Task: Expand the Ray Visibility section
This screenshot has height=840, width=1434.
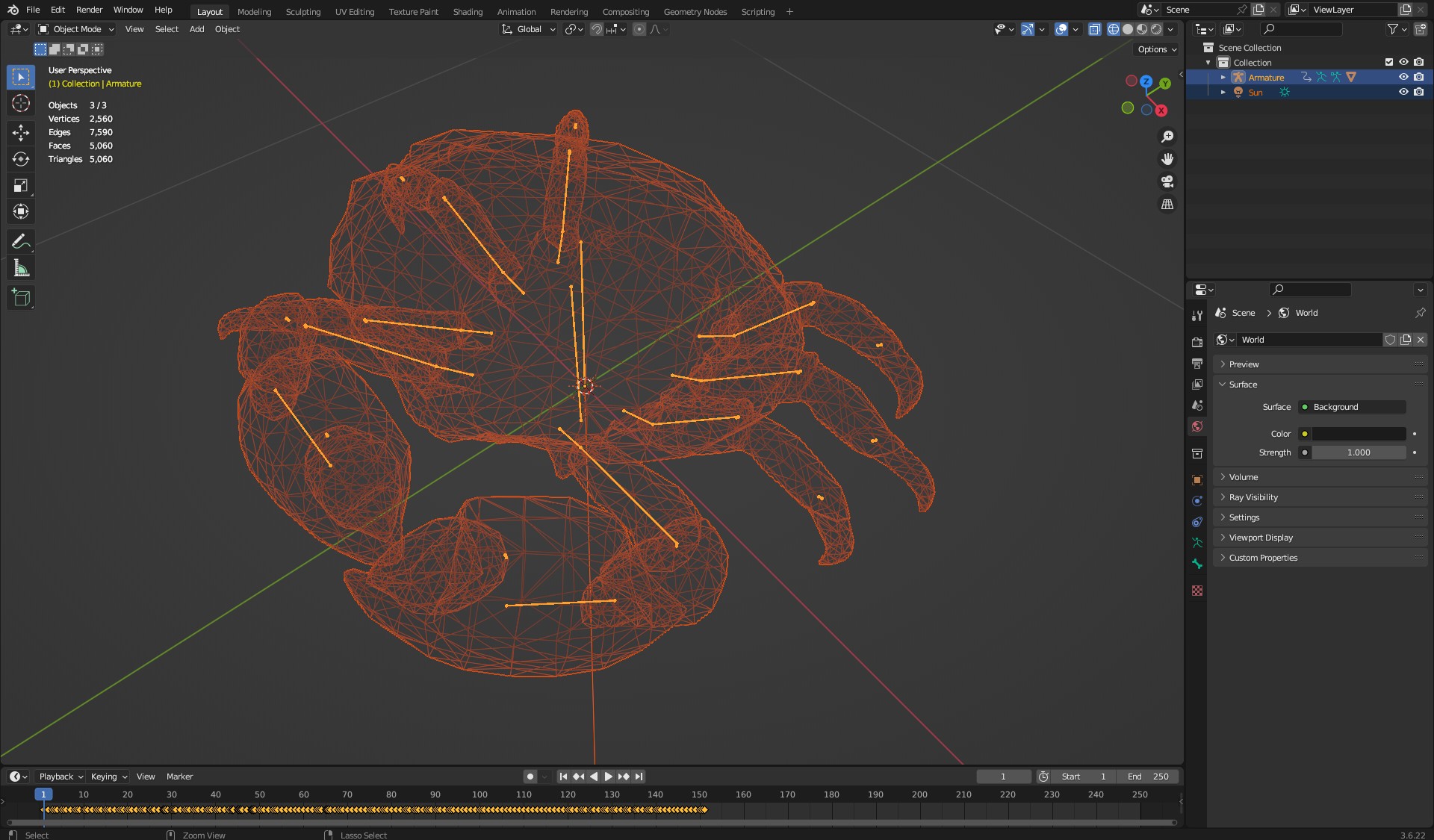Action: (1253, 497)
